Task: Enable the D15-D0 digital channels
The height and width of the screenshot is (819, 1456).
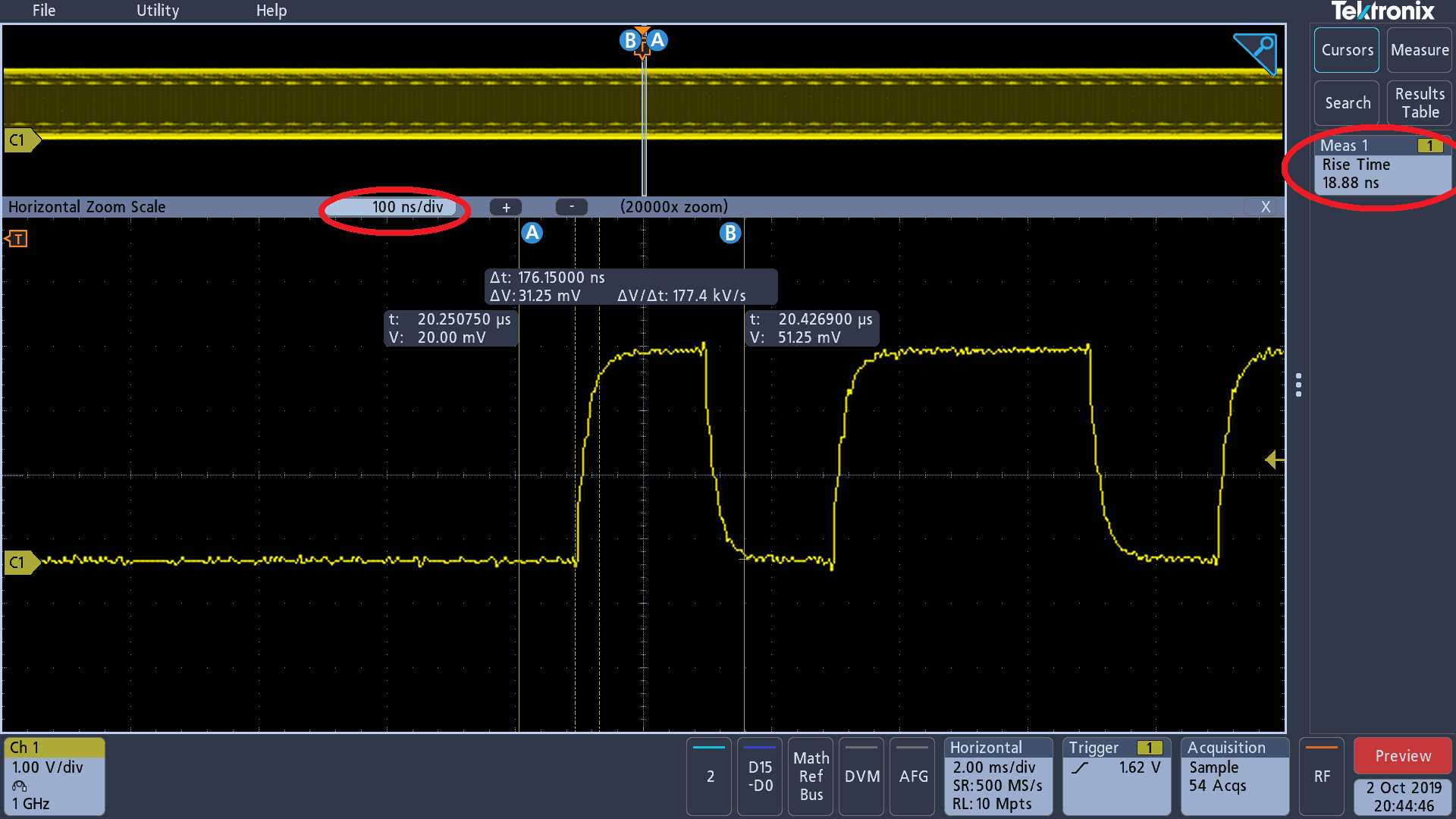Action: coord(760,776)
